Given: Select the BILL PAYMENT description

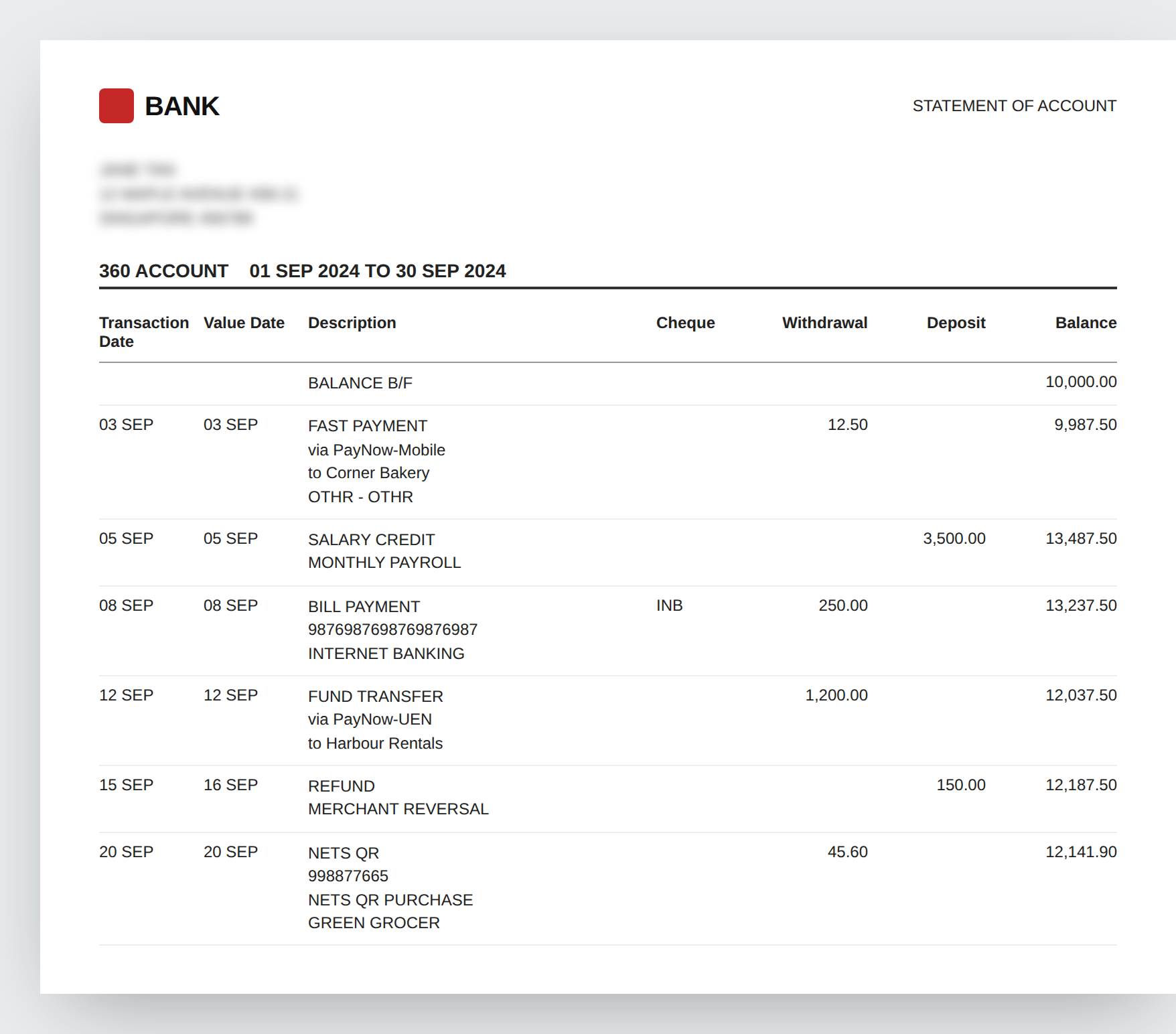Looking at the screenshot, I should 364,607.
